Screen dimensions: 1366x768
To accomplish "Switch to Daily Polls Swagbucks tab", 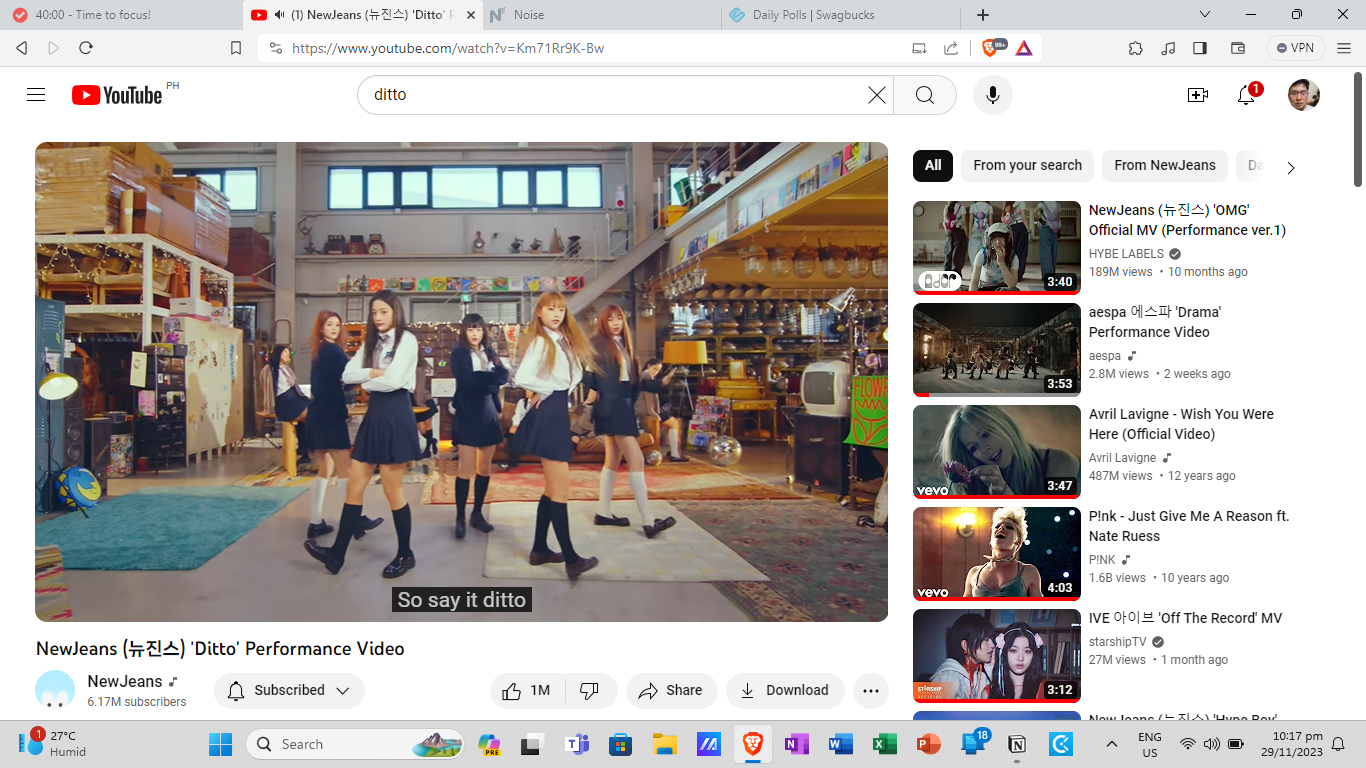I will coord(840,15).
